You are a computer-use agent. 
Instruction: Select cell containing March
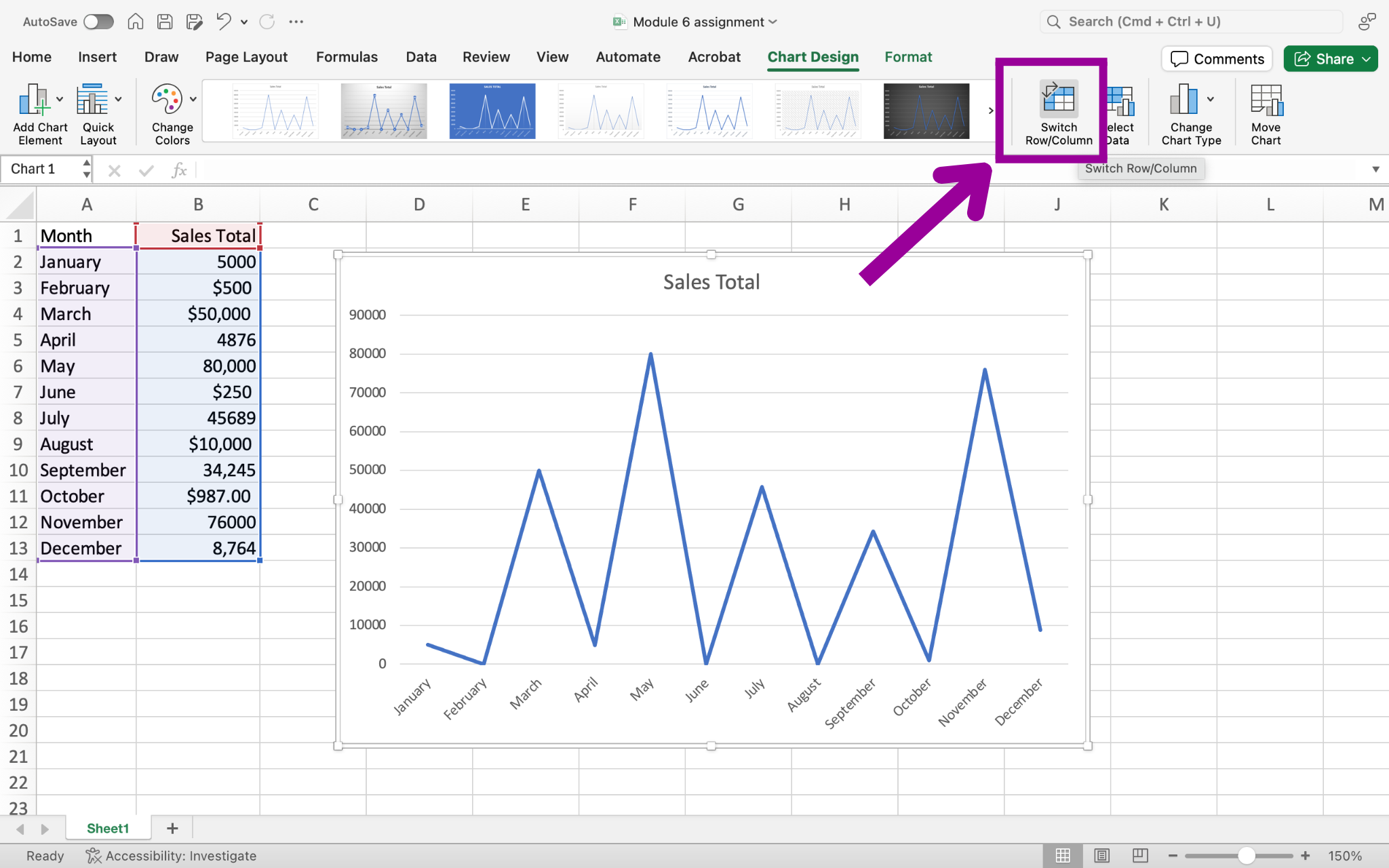(x=86, y=314)
